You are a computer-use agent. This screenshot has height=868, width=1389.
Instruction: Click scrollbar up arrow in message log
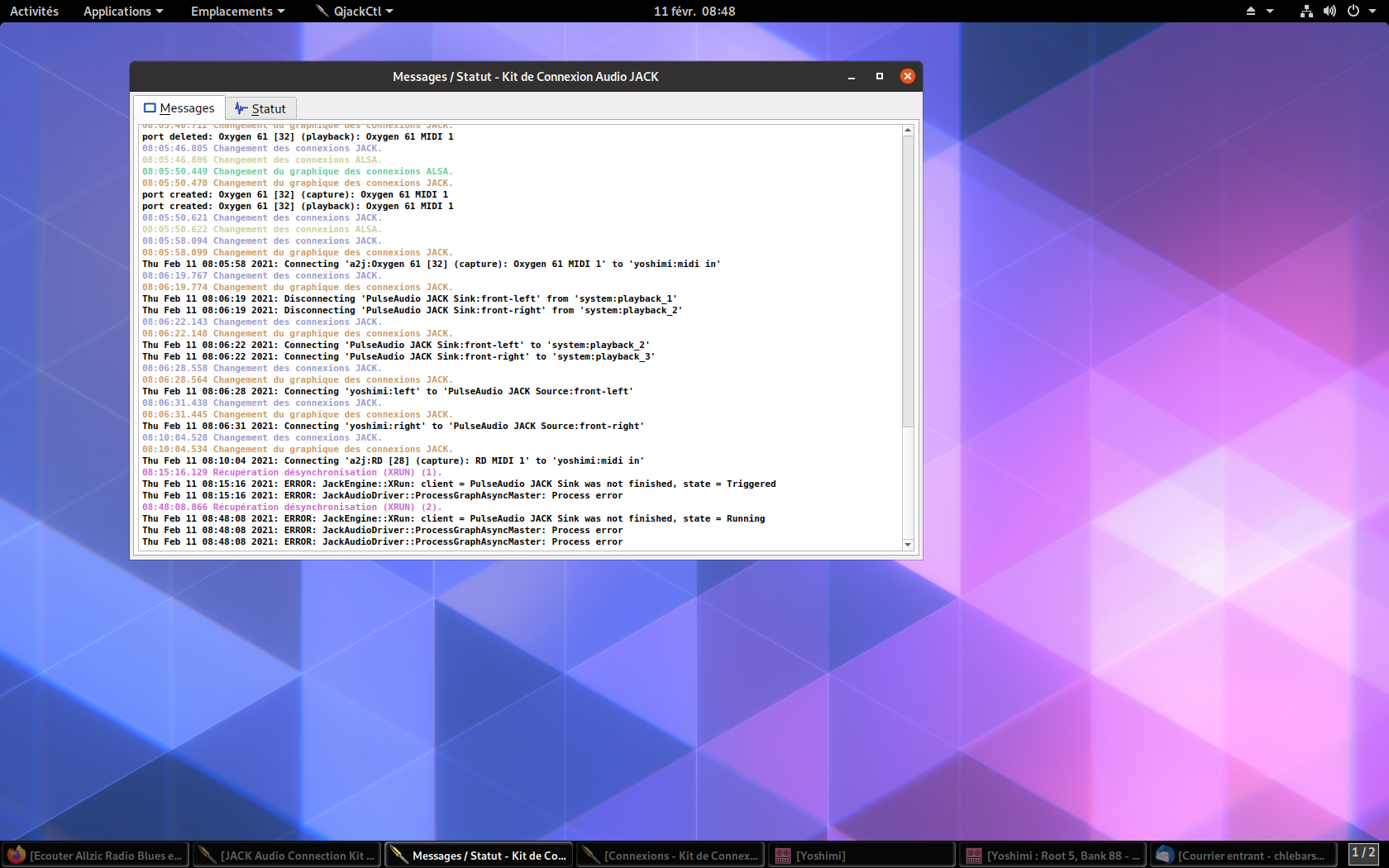pos(908,131)
